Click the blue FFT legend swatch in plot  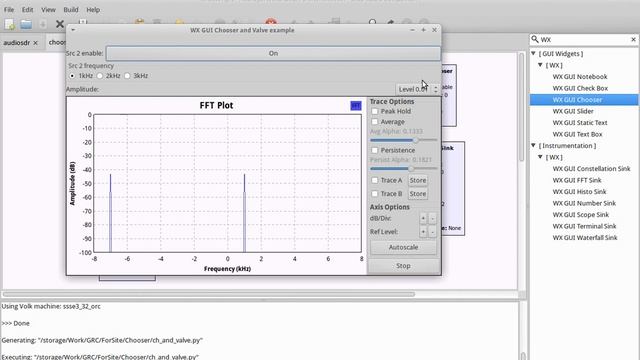coord(356,106)
